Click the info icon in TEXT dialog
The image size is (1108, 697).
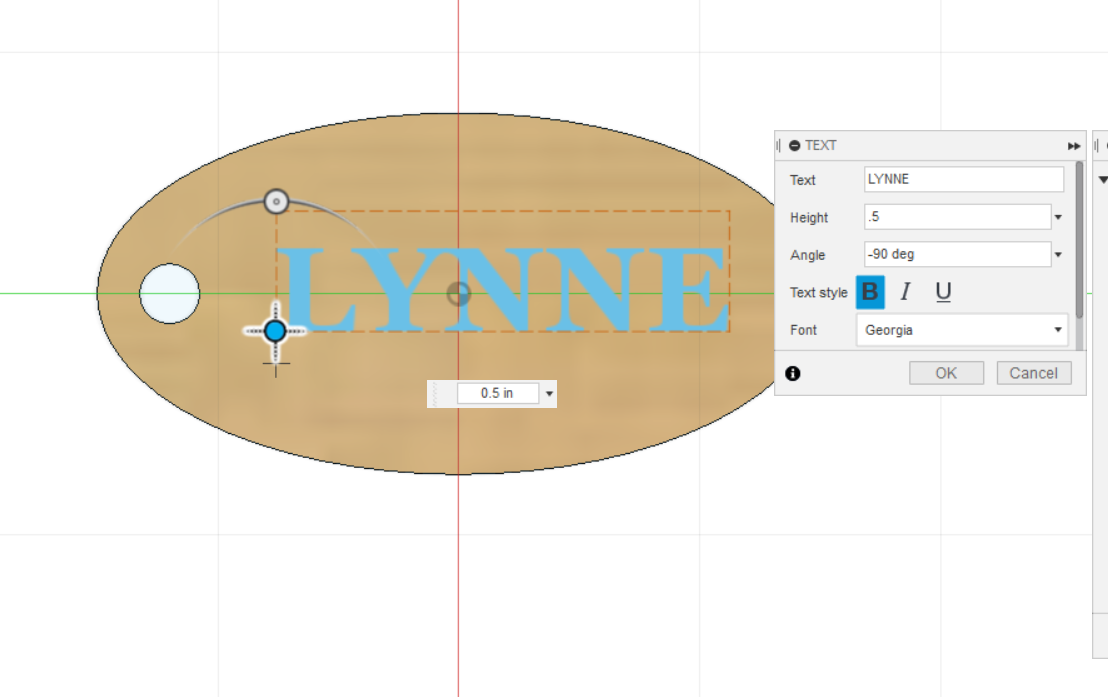(793, 373)
